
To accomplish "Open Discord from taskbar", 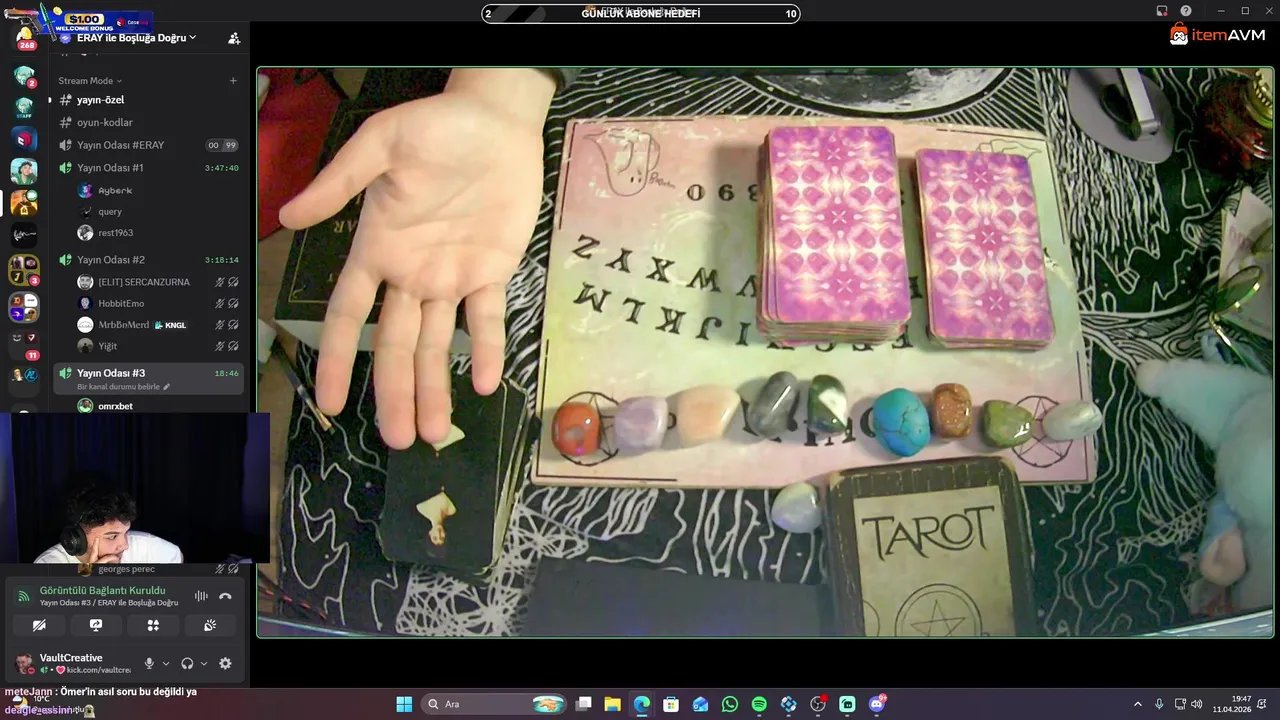I will point(877,704).
